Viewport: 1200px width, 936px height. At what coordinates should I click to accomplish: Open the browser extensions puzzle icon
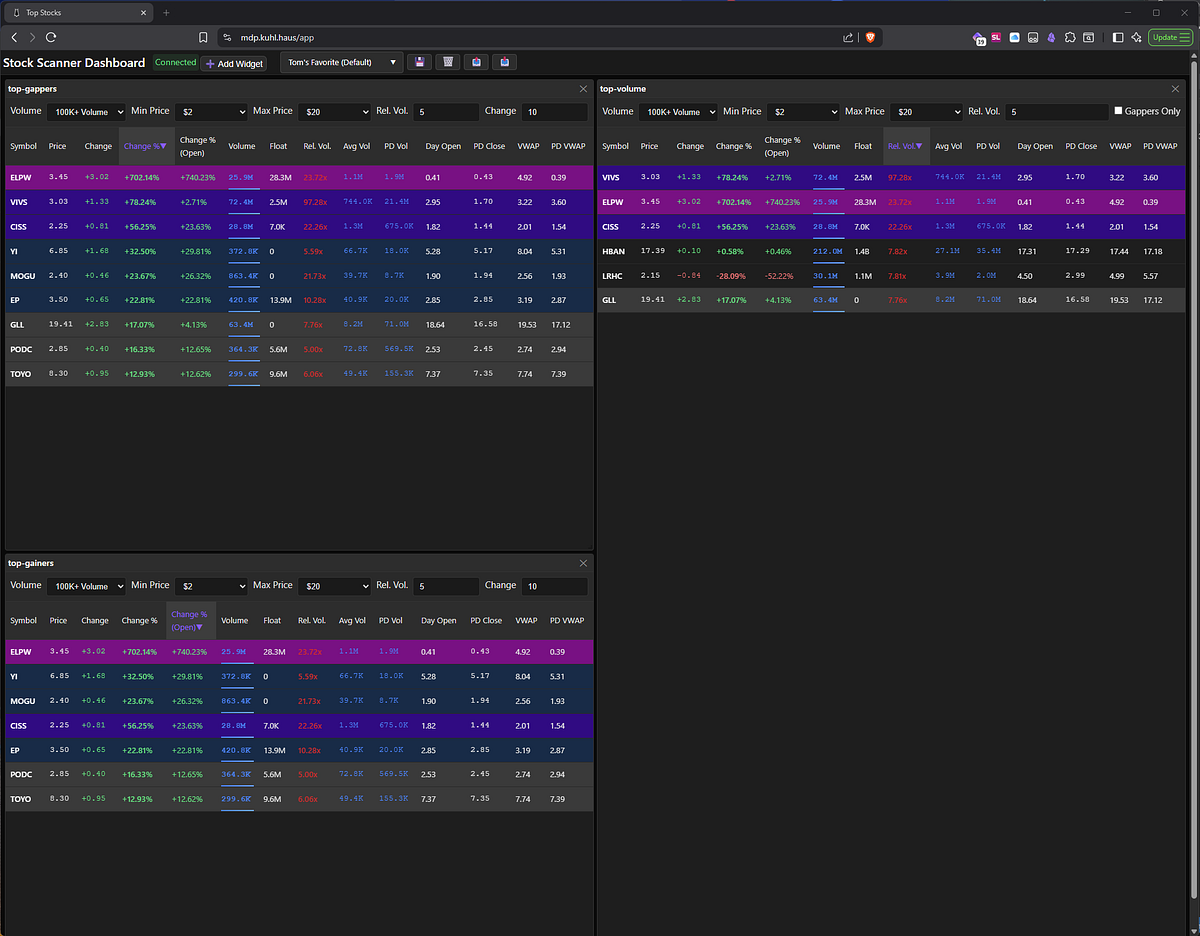tap(1070, 37)
